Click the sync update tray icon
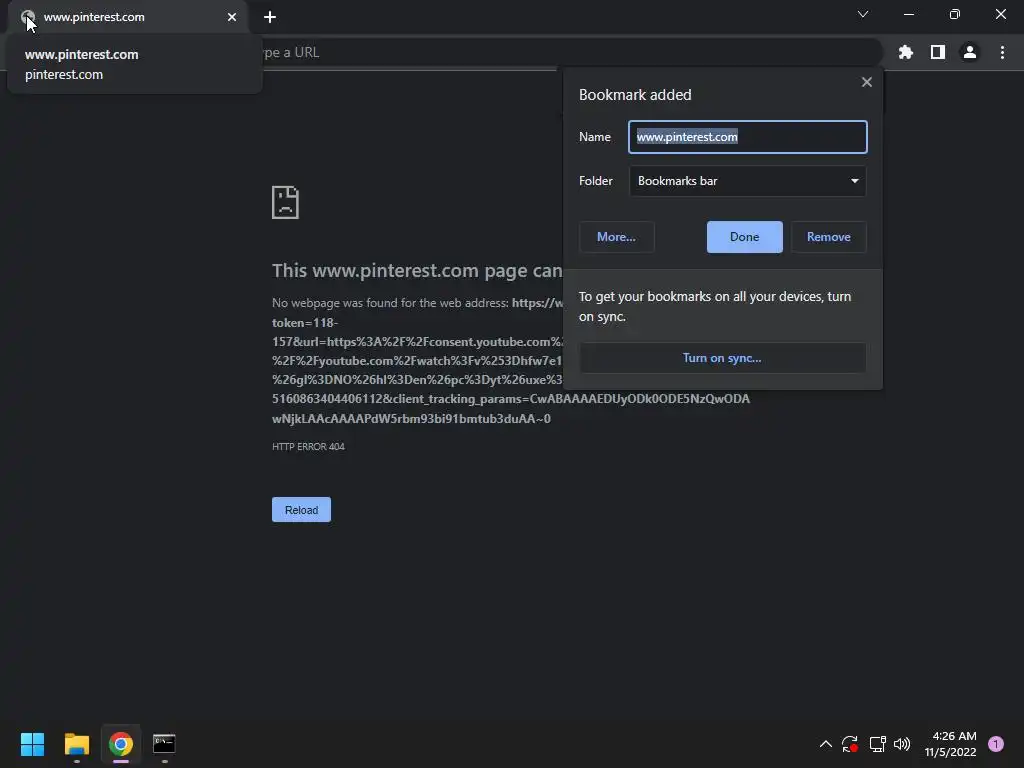The height and width of the screenshot is (768, 1024). click(x=850, y=744)
